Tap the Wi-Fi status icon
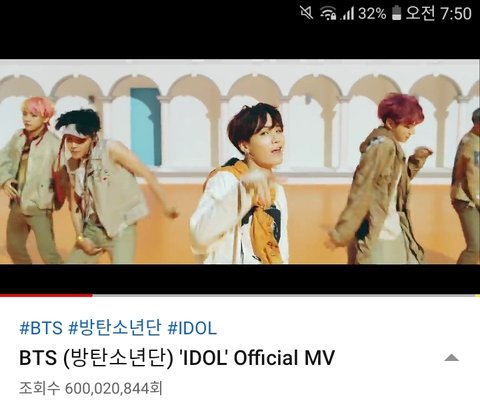Viewport: 480px width, 405px height. tap(328, 14)
